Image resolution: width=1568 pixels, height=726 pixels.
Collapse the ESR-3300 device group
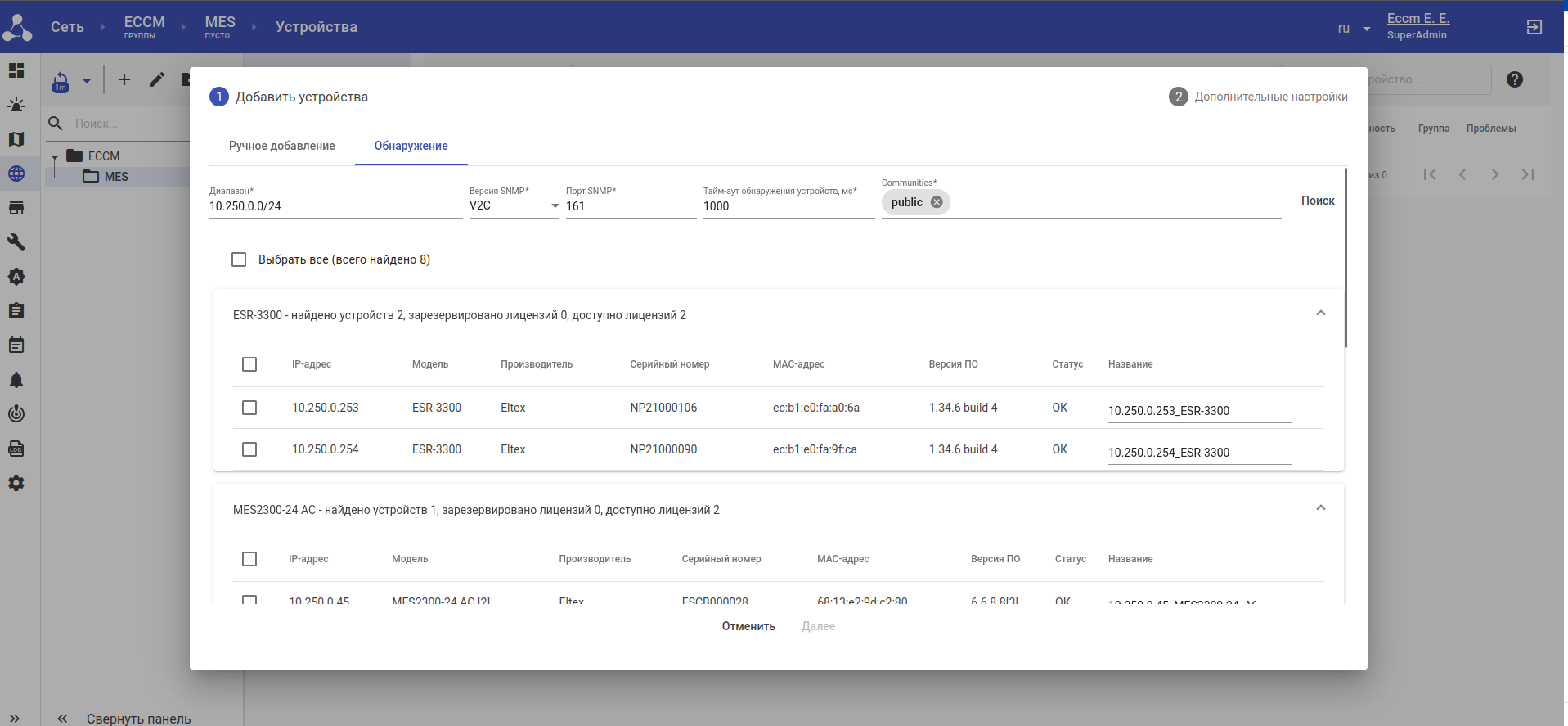(x=1321, y=313)
